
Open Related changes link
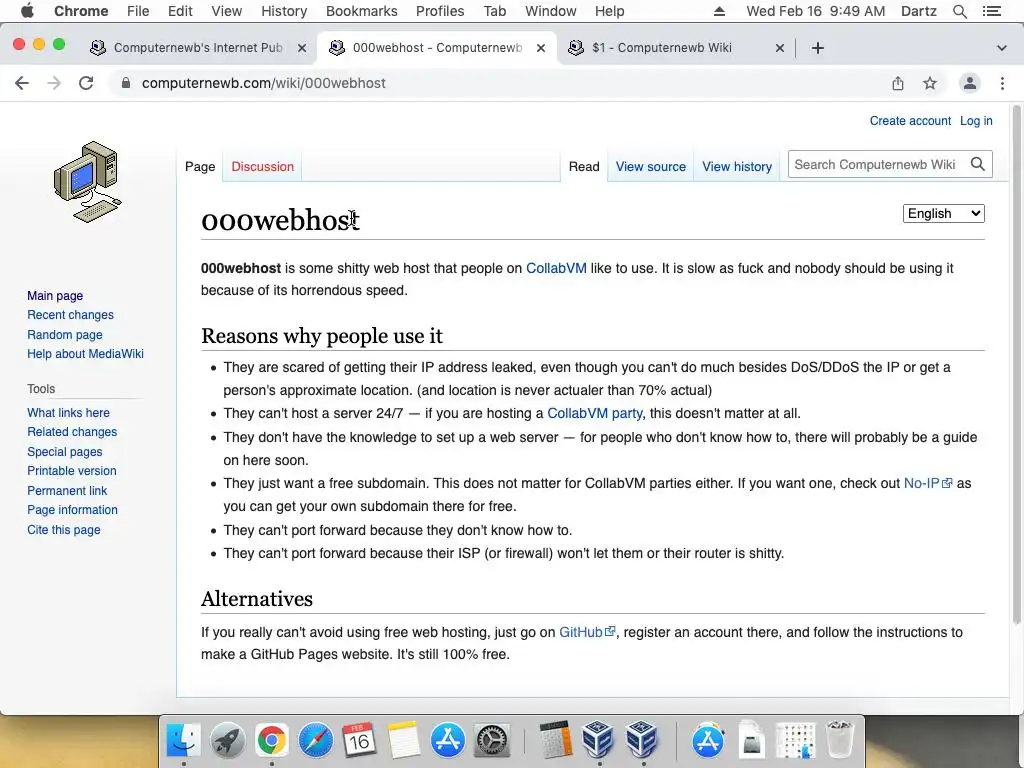pyautogui.click(x=72, y=432)
